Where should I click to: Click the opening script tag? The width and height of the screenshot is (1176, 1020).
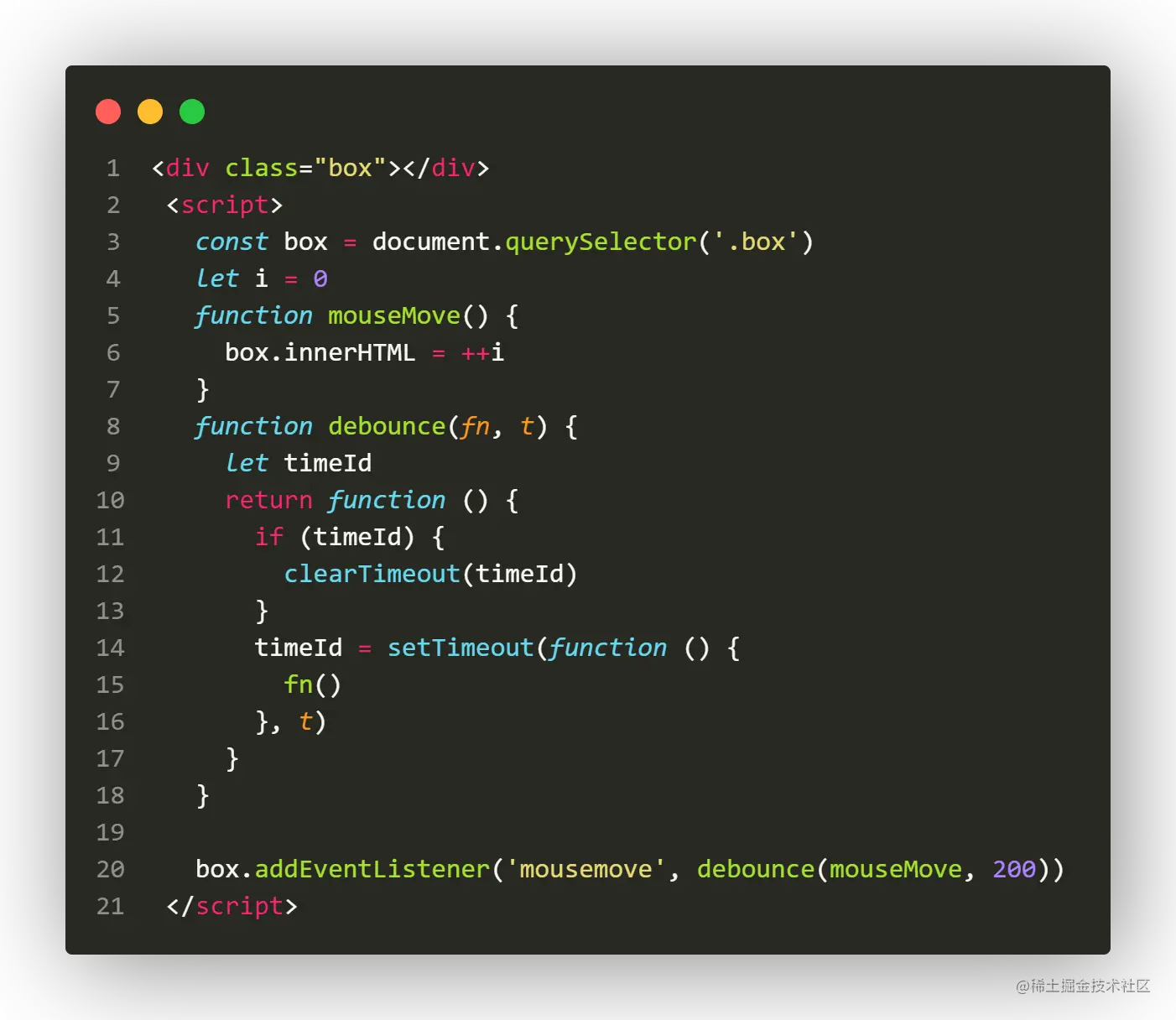click(225, 204)
